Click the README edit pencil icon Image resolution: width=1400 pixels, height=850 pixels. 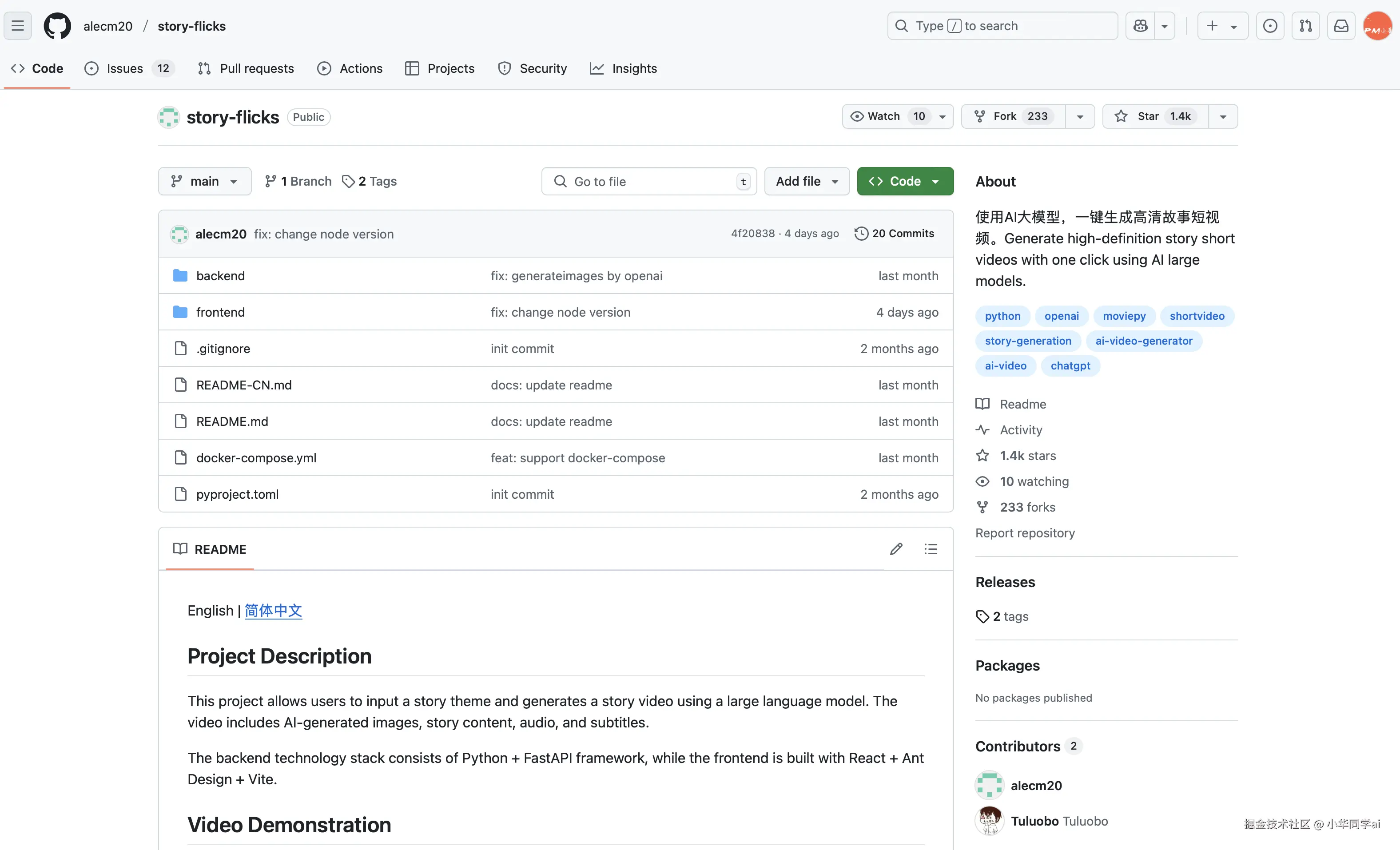(896, 549)
